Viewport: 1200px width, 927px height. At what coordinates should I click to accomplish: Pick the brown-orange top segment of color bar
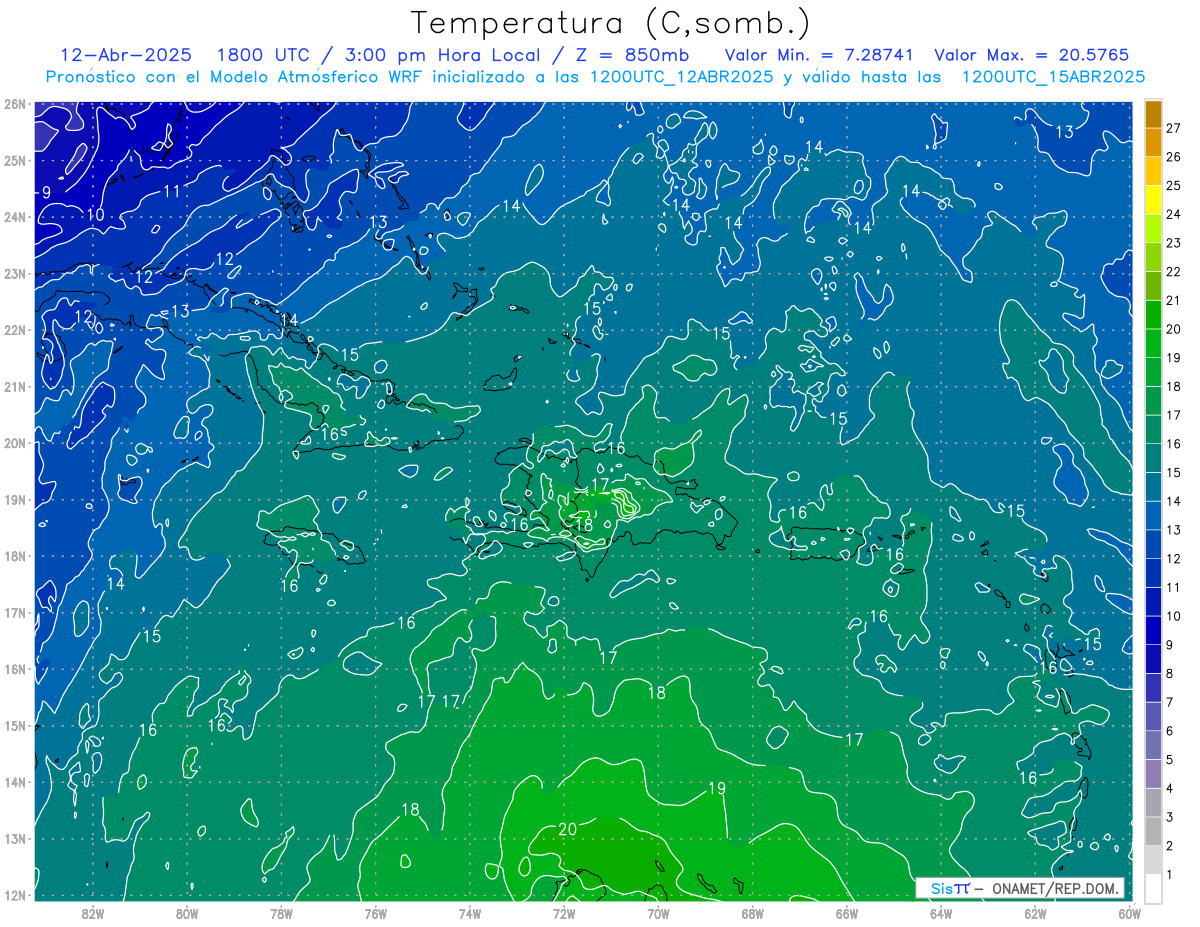click(1153, 115)
